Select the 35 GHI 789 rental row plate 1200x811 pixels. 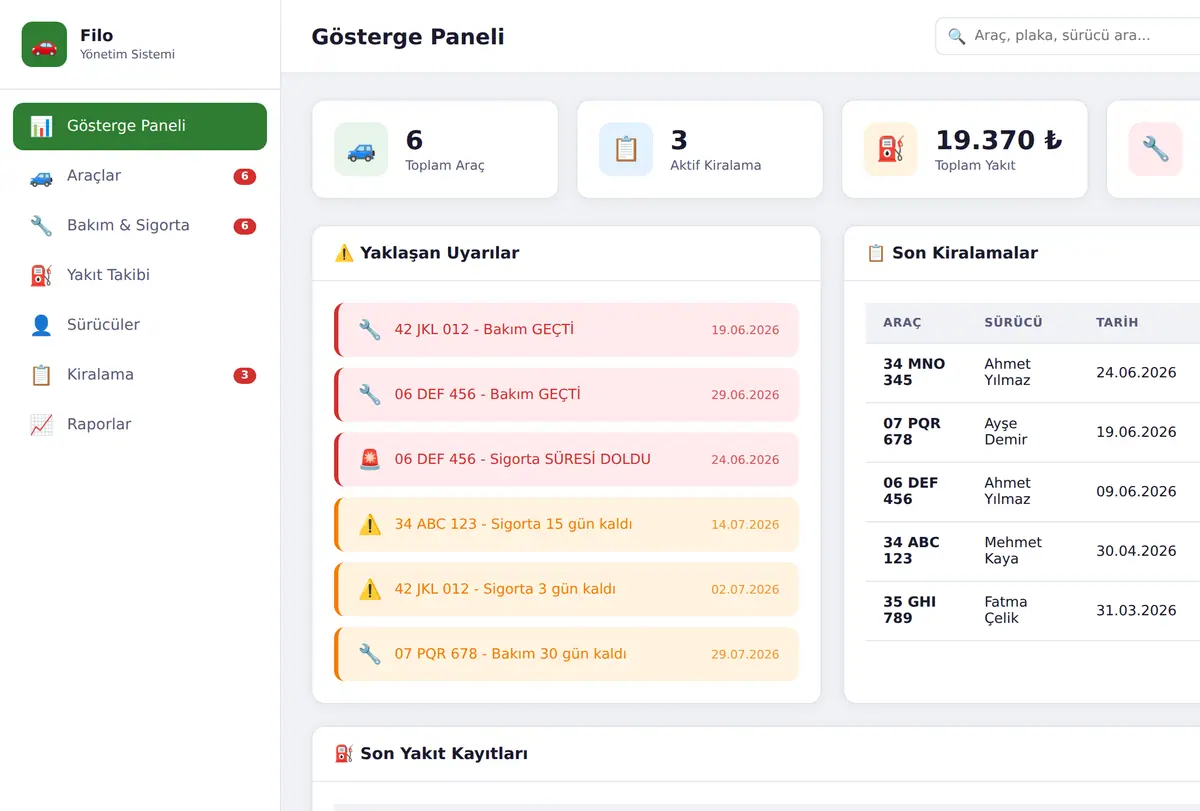pos(910,610)
